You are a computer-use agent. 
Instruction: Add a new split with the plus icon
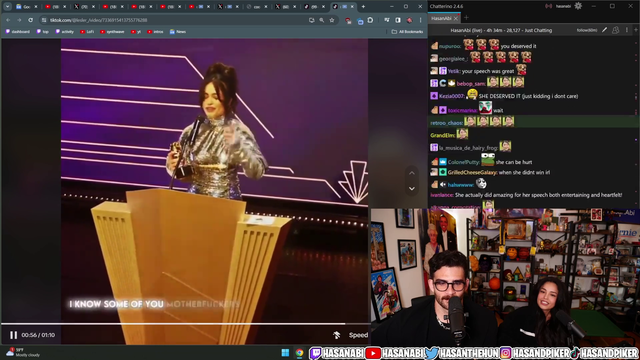click(636, 30)
